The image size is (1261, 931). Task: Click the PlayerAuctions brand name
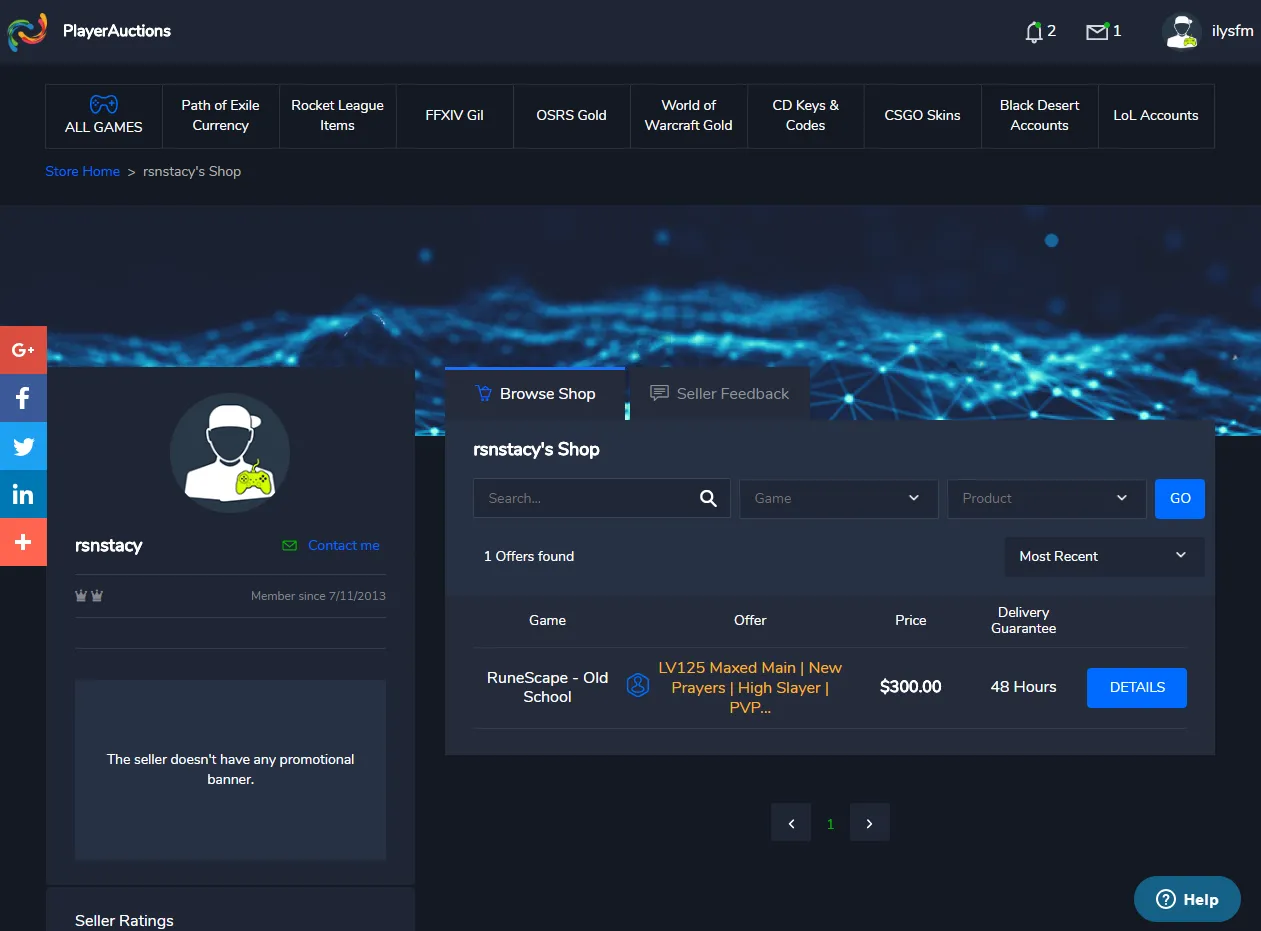click(117, 31)
